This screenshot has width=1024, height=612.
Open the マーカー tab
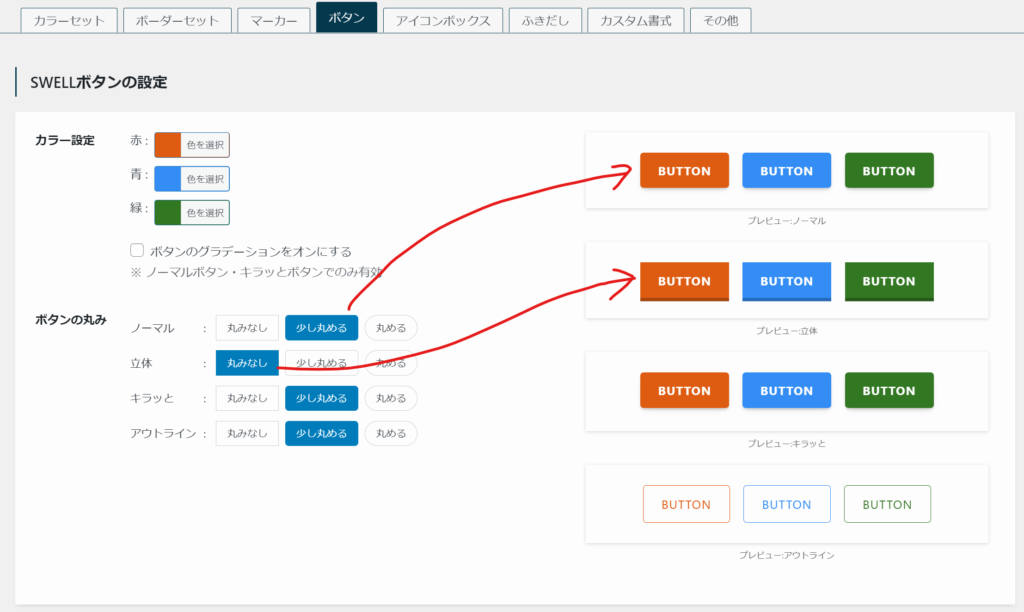coord(273,20)
